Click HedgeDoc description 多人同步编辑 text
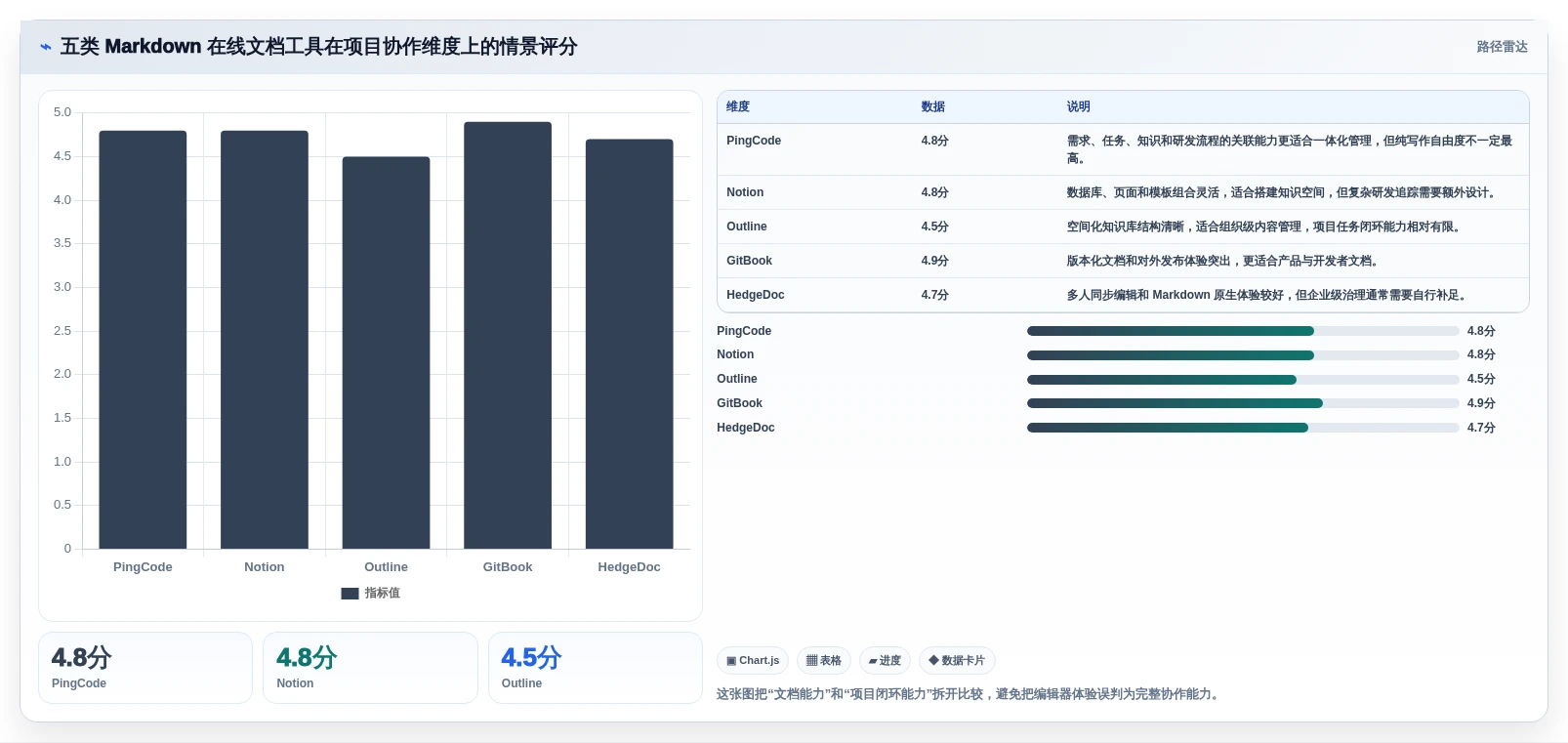The height and width of the screenshot is (743, 1568). [x=1268, y=295]
